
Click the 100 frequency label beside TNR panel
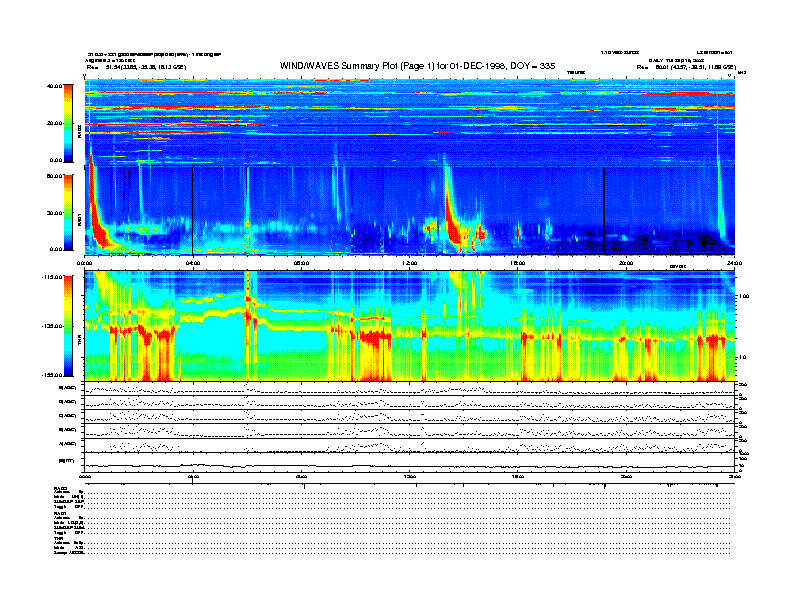pos(744,296)
